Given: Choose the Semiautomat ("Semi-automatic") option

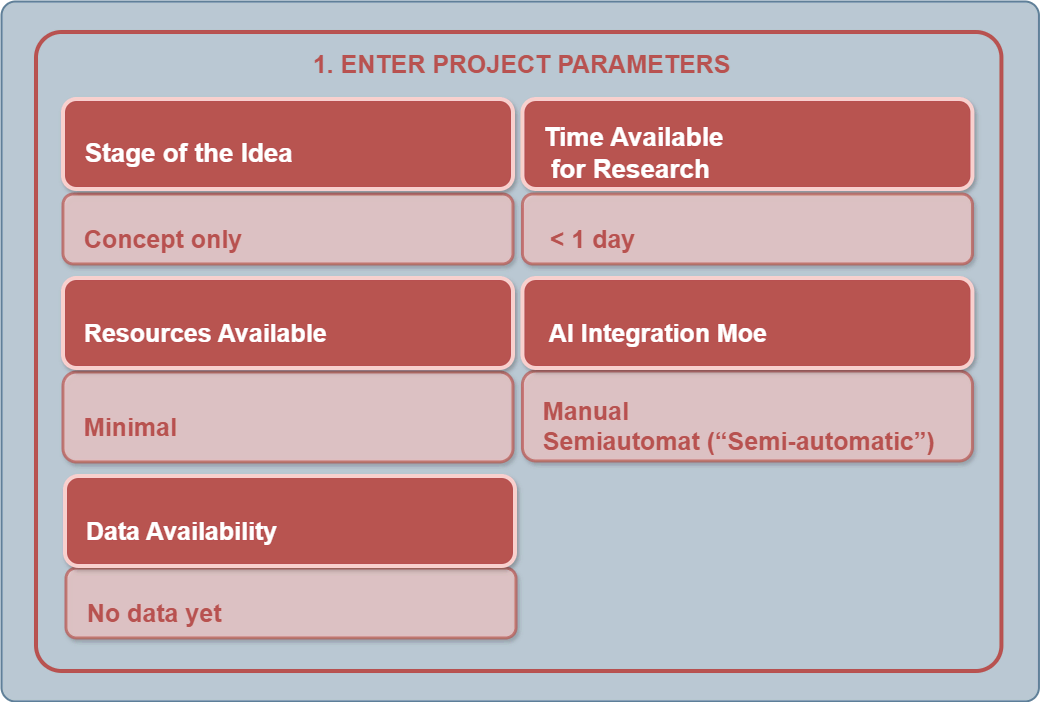Looking at the screenshot, I should (738, 441).
